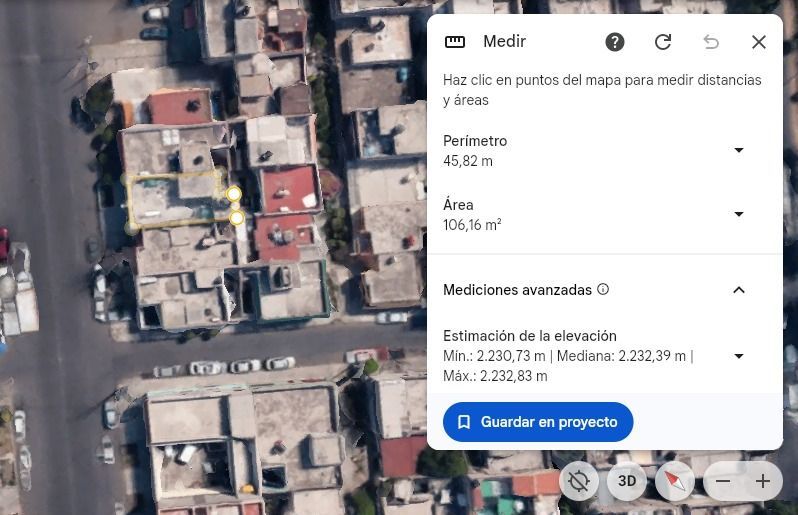The height and width of the screenshot is (515, 798).
Task: Click the Área value 106,16 m²
Action: (x=472, y=225)
